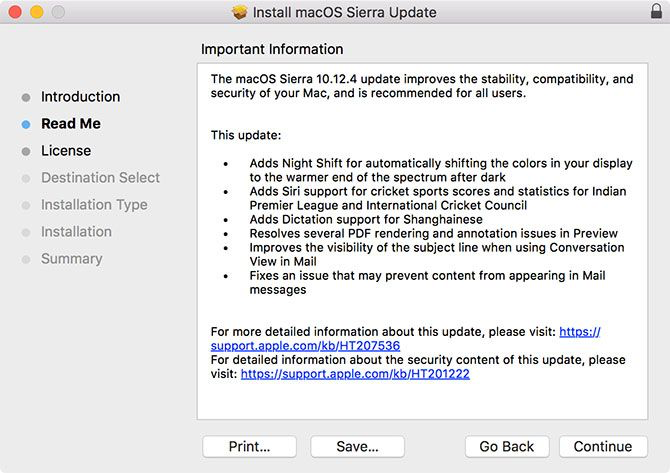Open the HT207536 support link
This screenshot has height=473, width=670.
(x=305, y=346)
